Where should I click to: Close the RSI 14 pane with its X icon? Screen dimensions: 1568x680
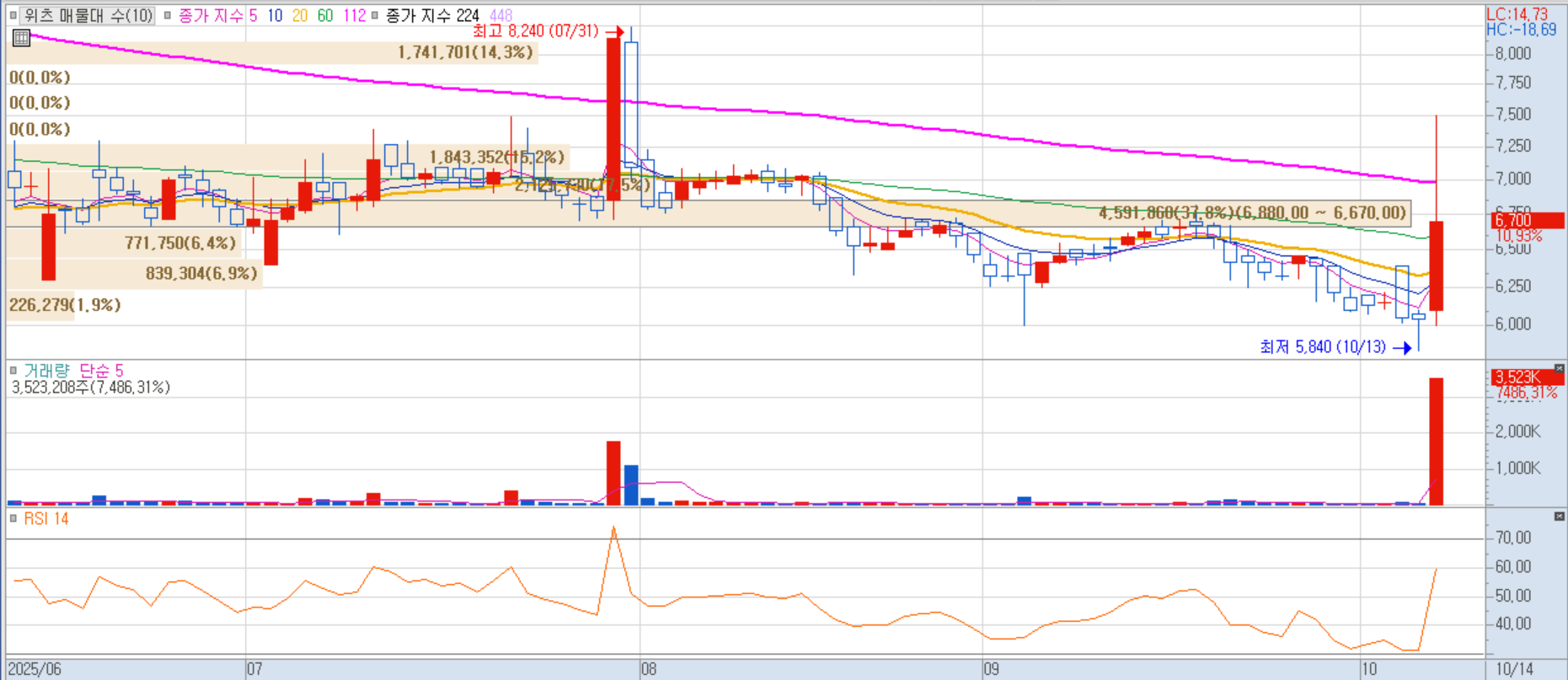pos(1560,516)
